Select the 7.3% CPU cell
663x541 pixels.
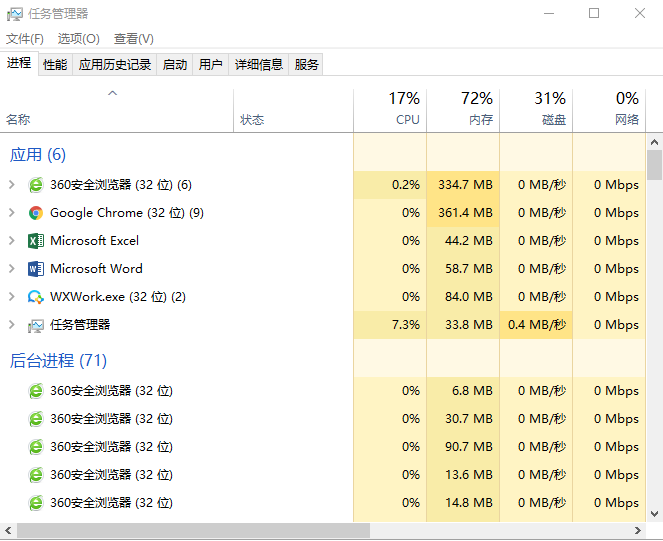coord(390,325)
